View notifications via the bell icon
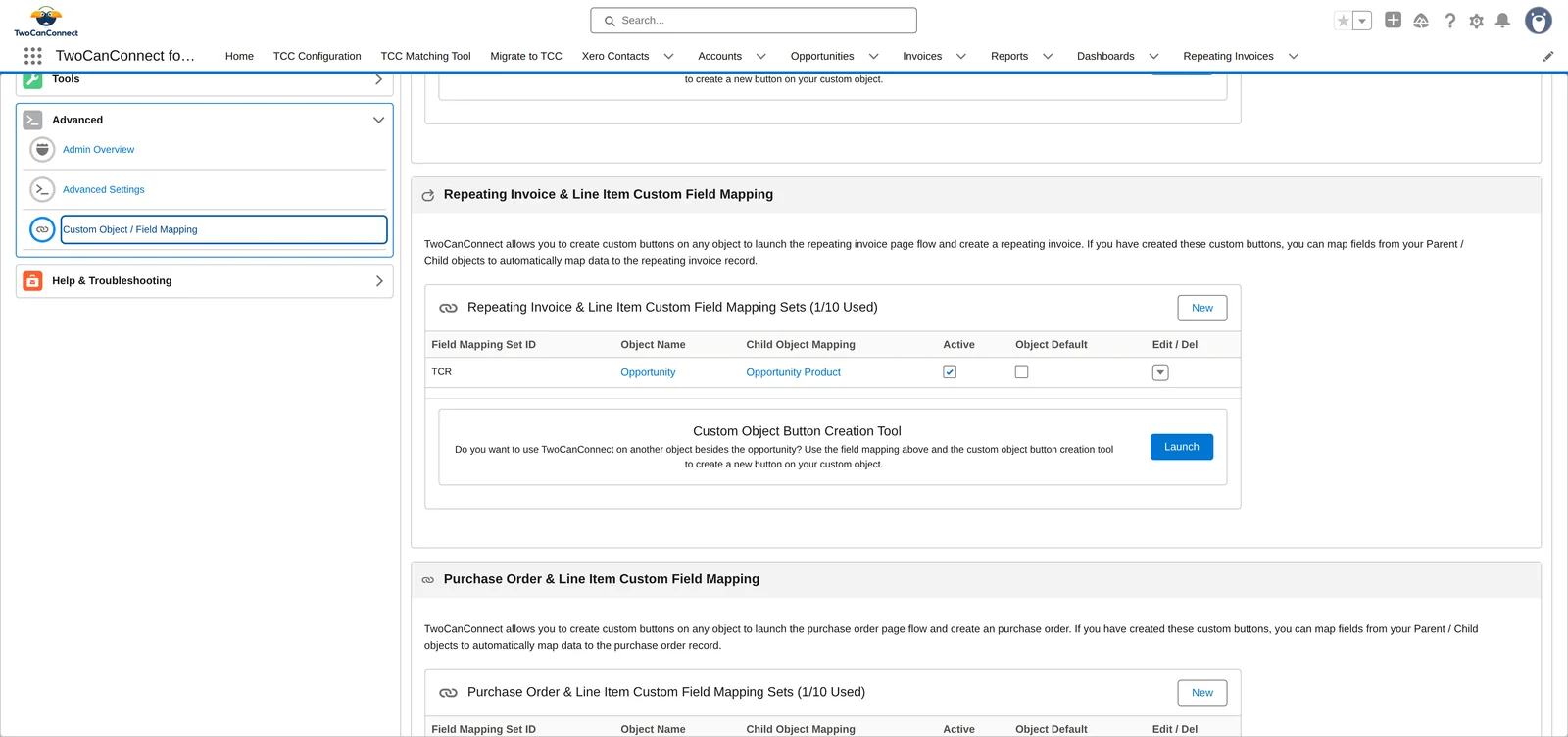Image resolution: width=1568 pixels, height=737 pixels. 1502,21
